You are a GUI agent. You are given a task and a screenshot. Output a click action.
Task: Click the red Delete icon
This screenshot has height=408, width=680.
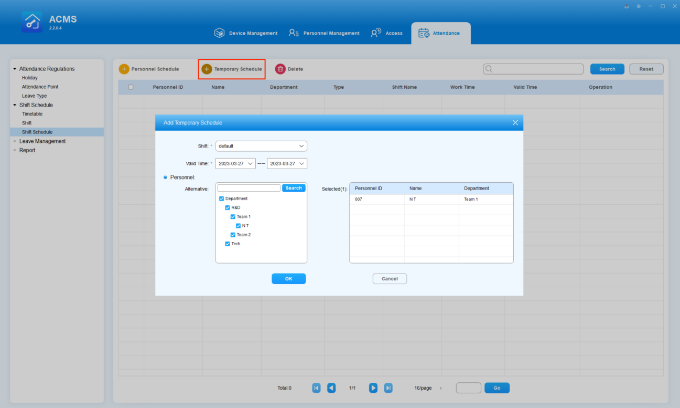(x=280, y=69)
